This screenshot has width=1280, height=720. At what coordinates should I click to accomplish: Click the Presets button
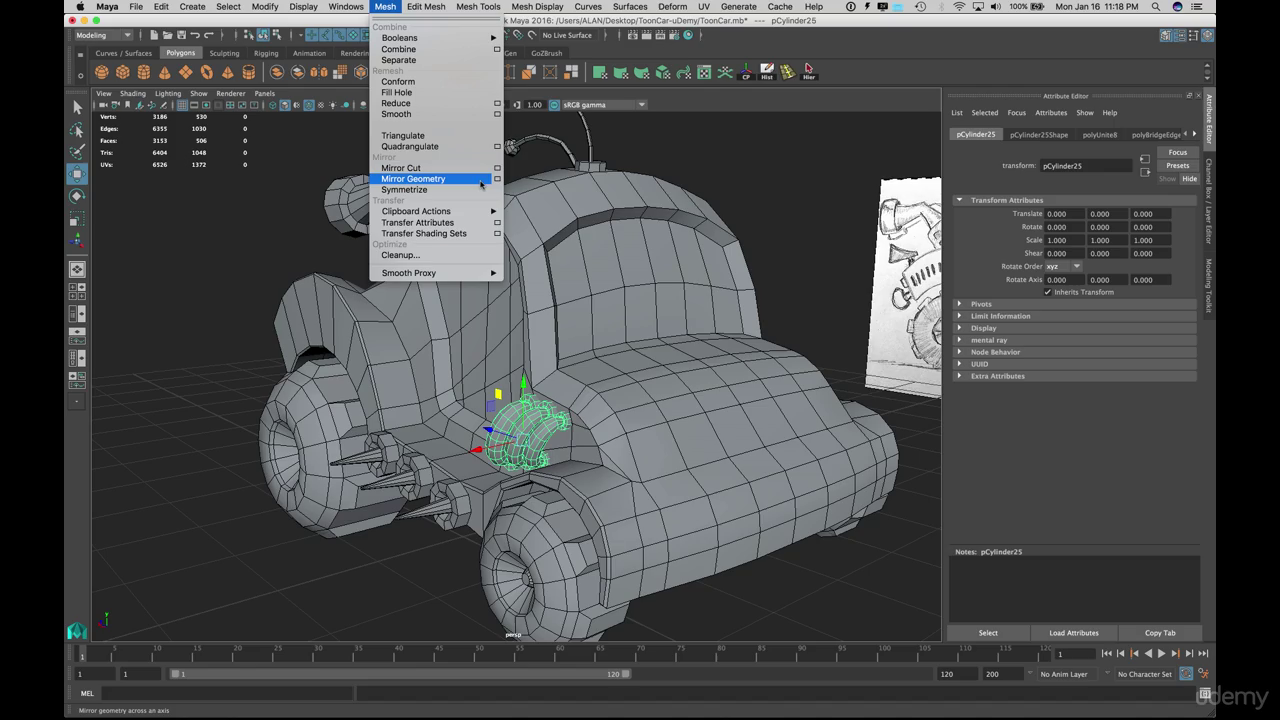coord(1178,166)
